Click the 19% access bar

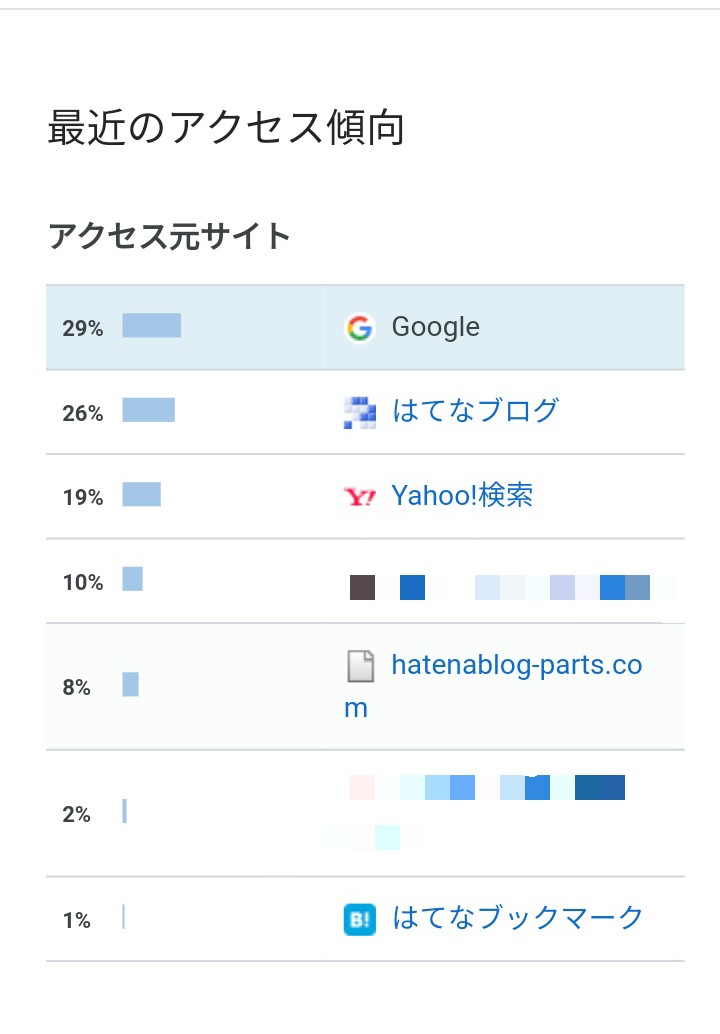[x=142, y=495]
